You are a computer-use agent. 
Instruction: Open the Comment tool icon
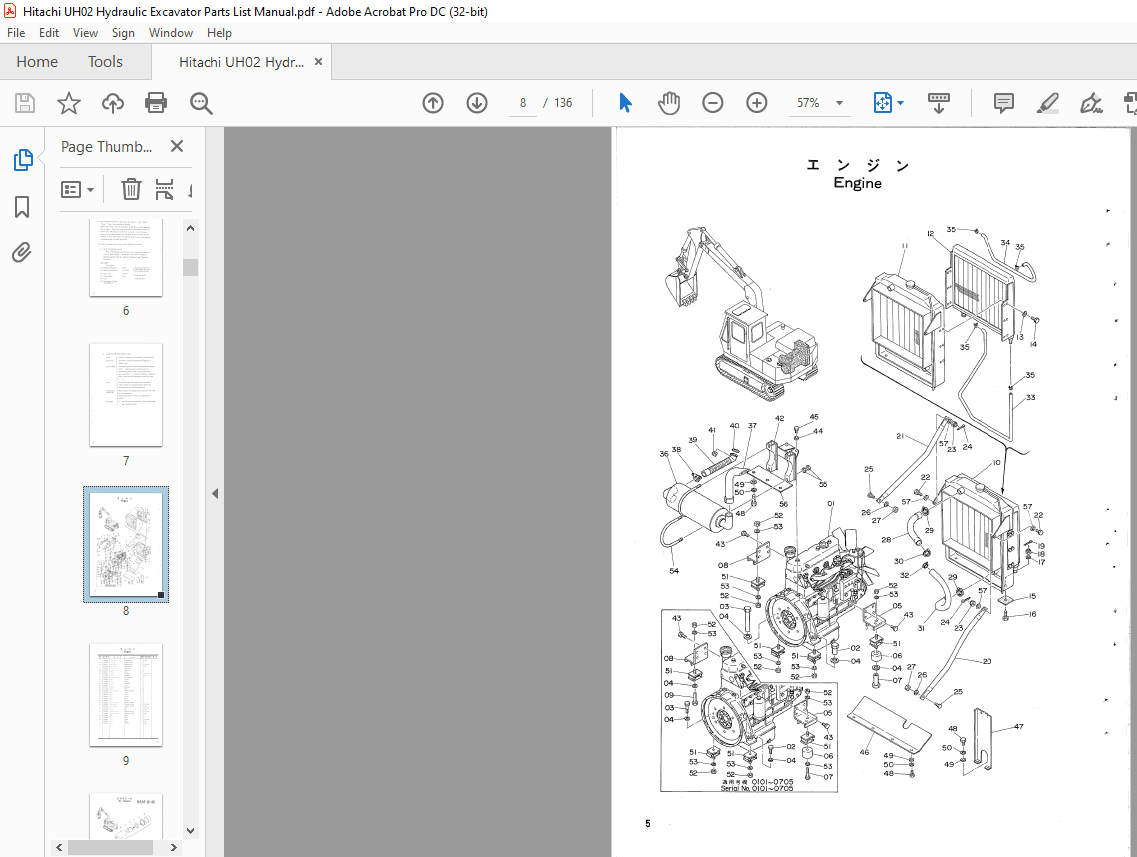pos(1002,103)
